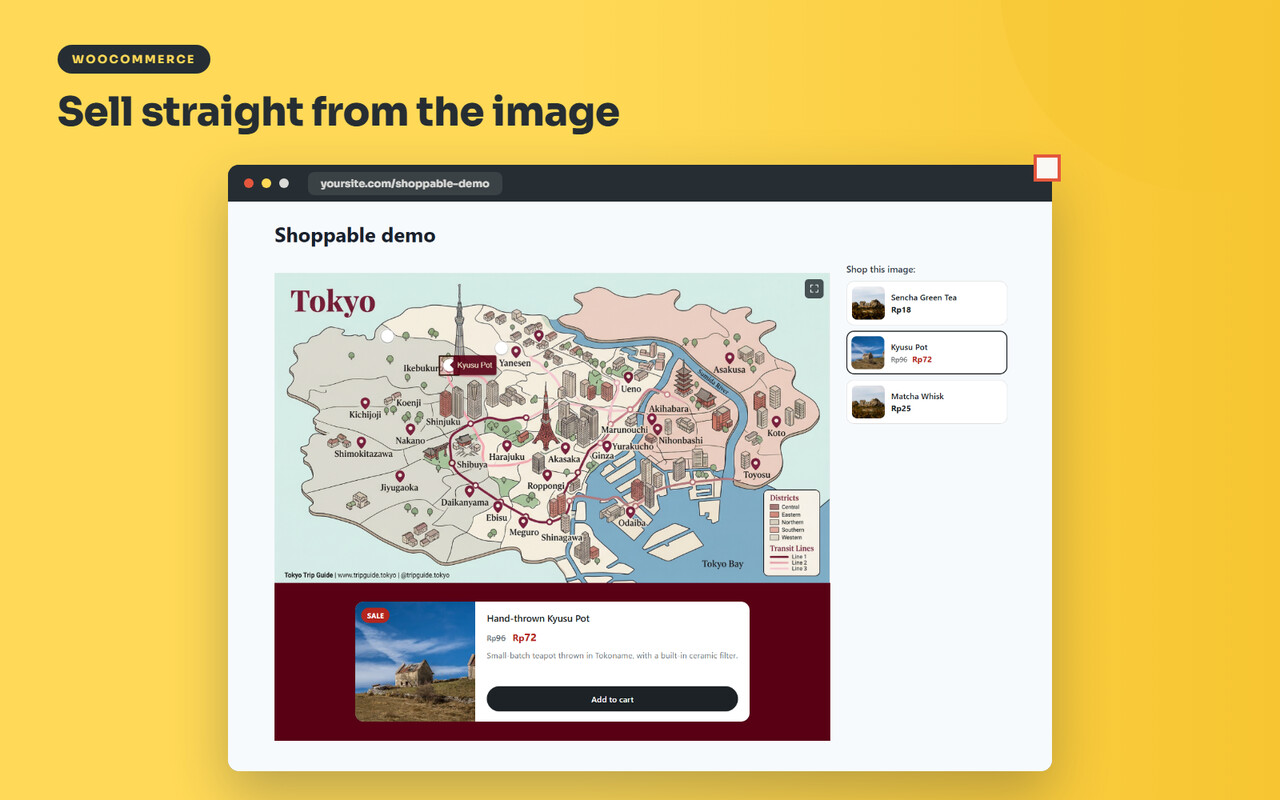Click the "Shop this image:" label
The width and height of the screenshot is (1280, 800).
click(x=881, y=269)
